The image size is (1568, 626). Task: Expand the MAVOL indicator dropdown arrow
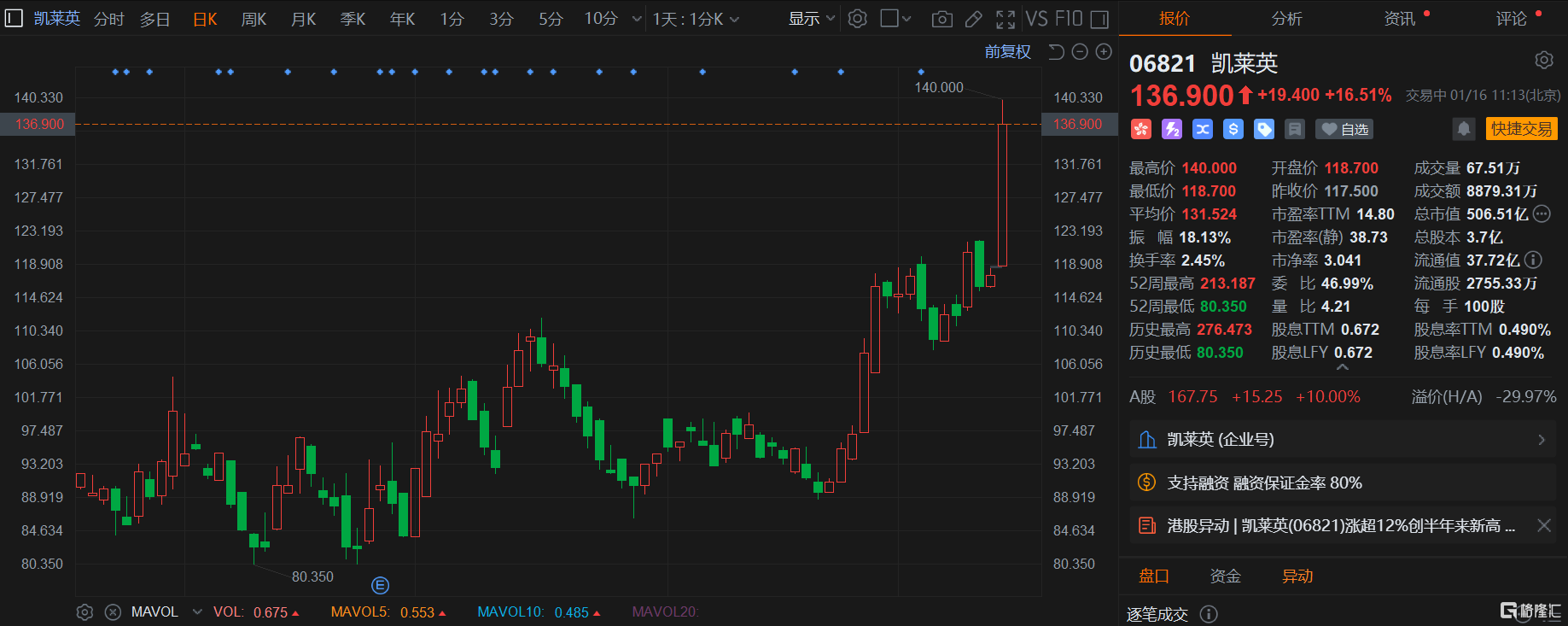(x=197, y=612)
